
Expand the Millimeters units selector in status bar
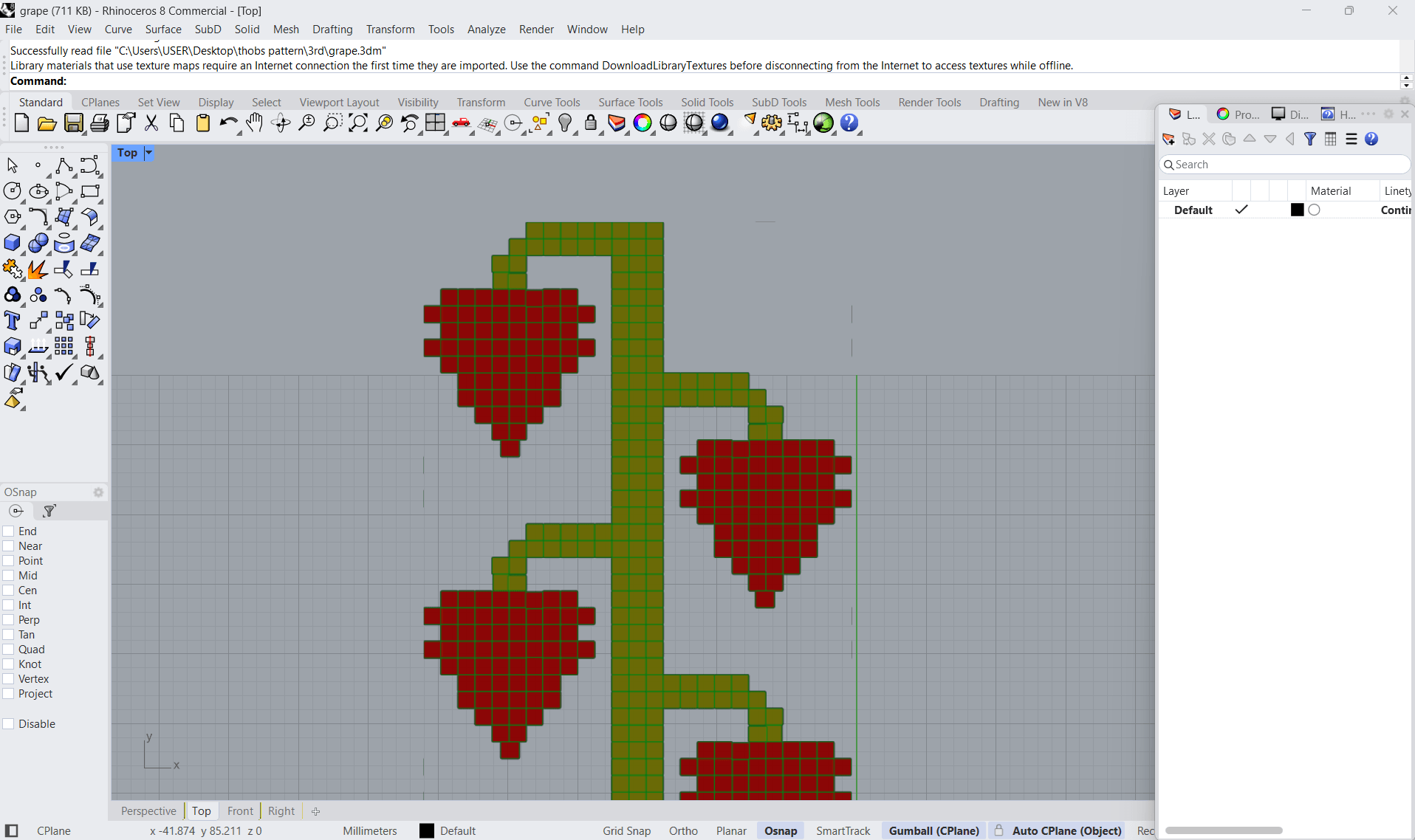click(369, 830)
